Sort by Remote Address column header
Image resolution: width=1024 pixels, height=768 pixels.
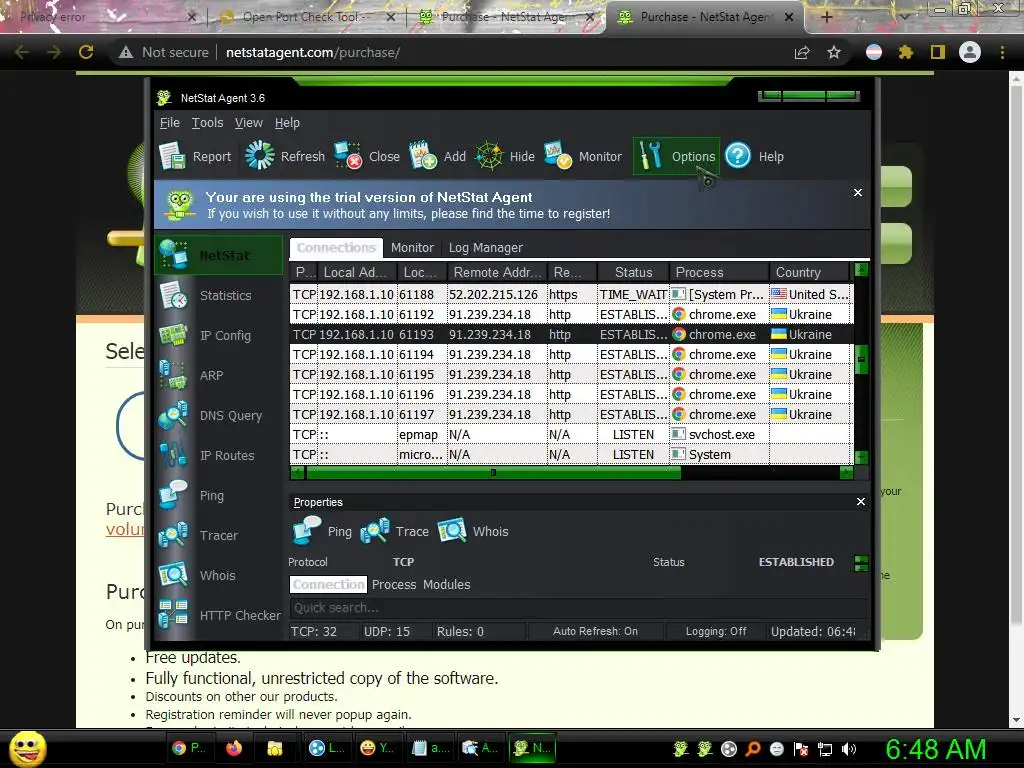pyautogui.click(x=497, y=272)
